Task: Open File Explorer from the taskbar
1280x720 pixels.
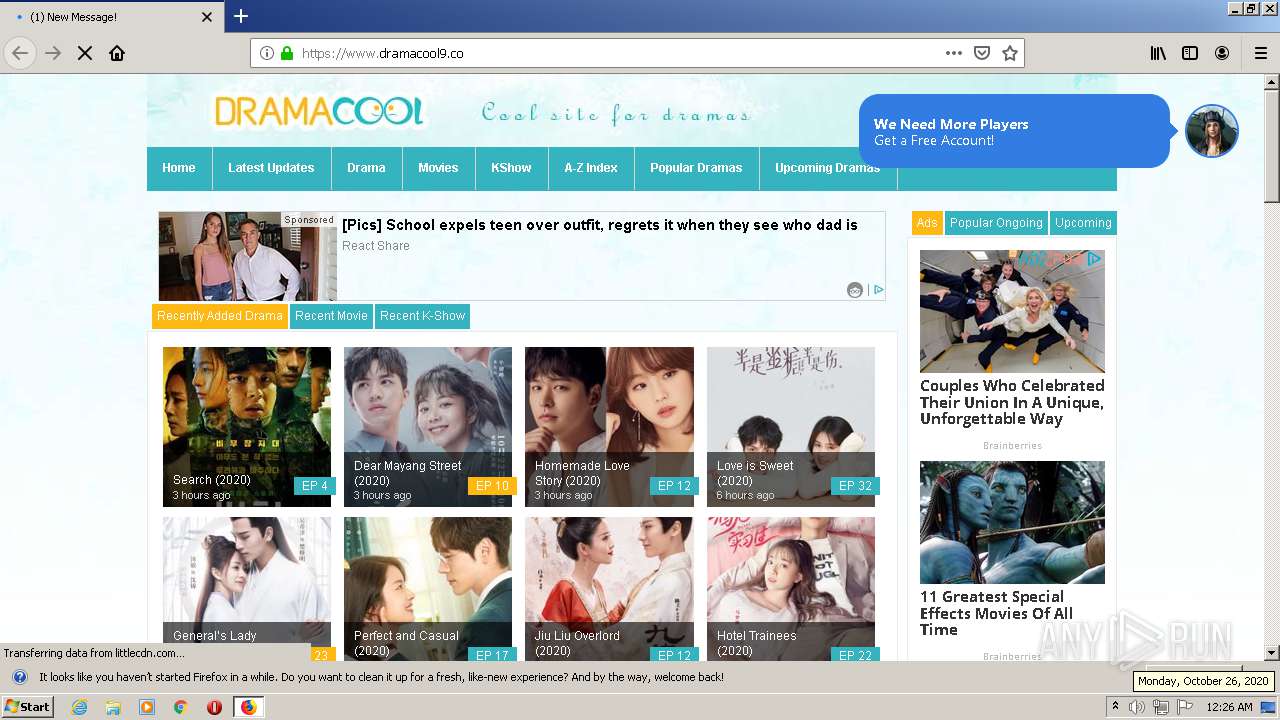Action: tap(113, 707)
